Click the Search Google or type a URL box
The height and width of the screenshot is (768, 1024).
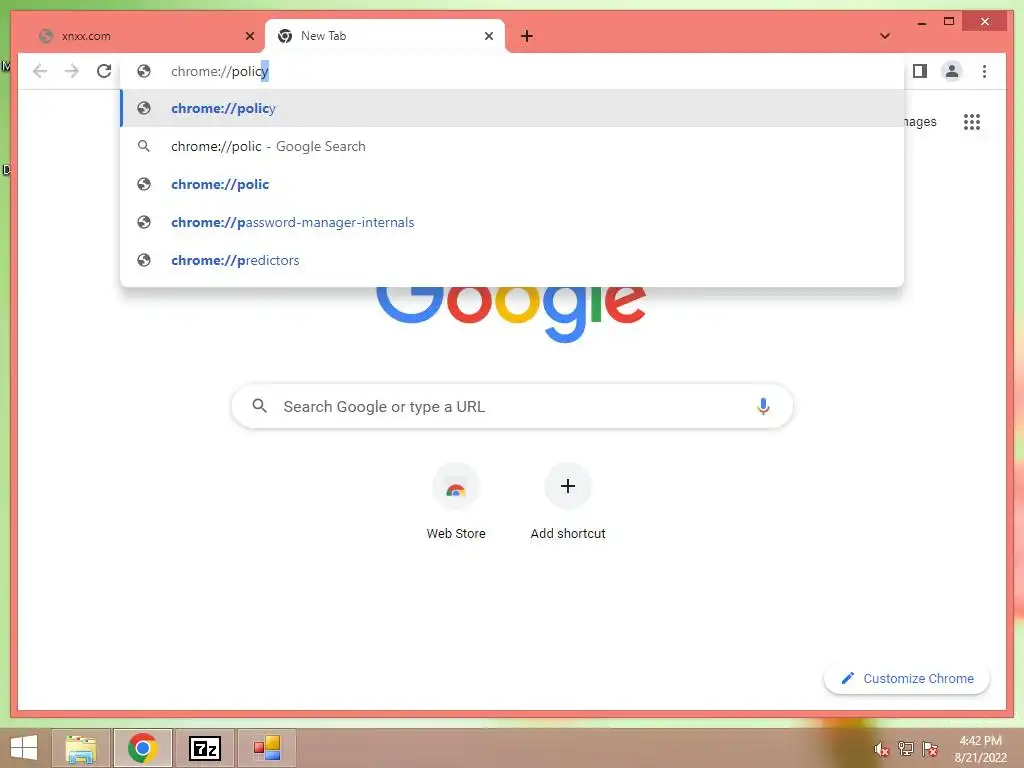pyautogui.click(x=512, y=406)
